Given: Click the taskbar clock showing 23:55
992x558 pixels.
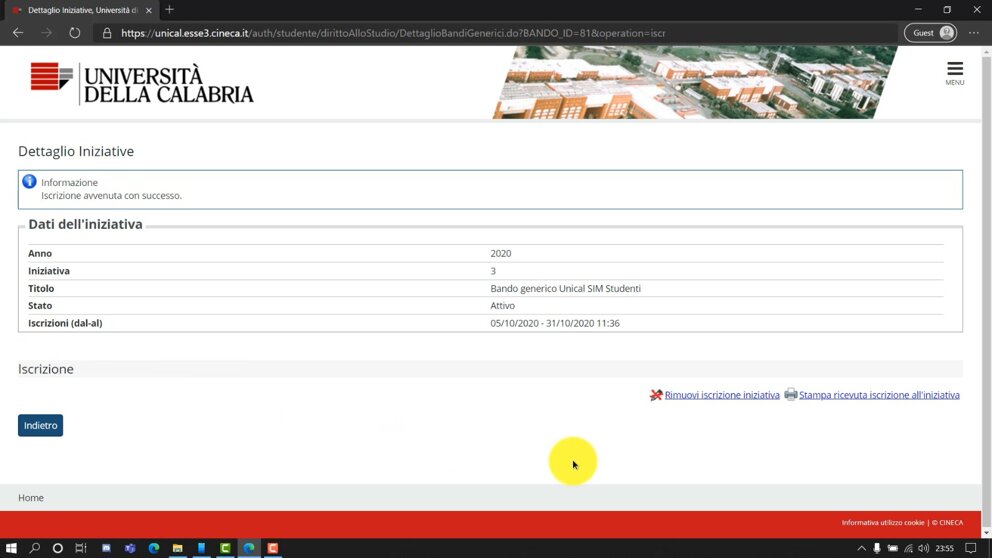Looking at the screenshot, I should (945, 548).
